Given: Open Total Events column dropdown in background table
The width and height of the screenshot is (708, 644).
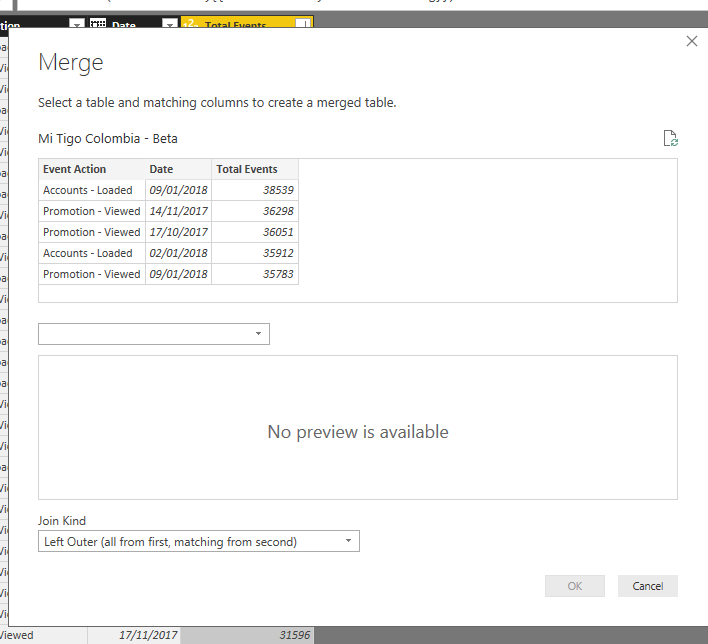Looking at the screenshot, I should coord(303,24).
